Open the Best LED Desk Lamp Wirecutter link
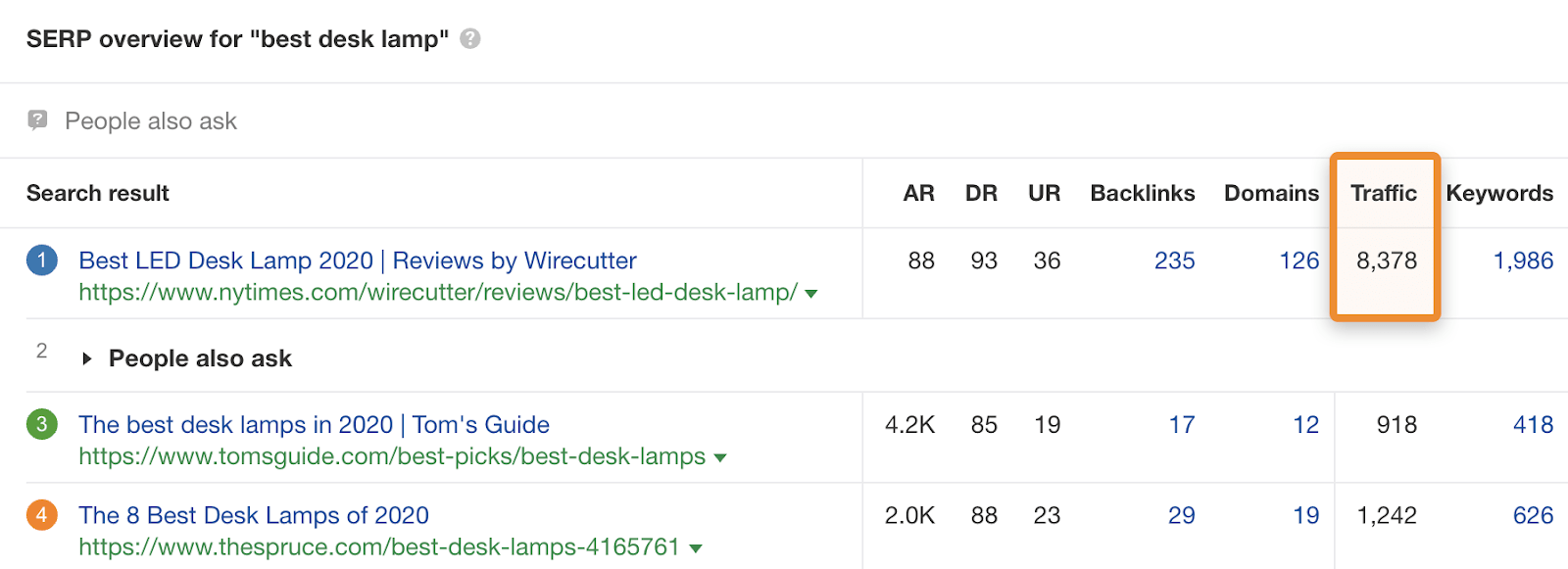 point(357,261)
